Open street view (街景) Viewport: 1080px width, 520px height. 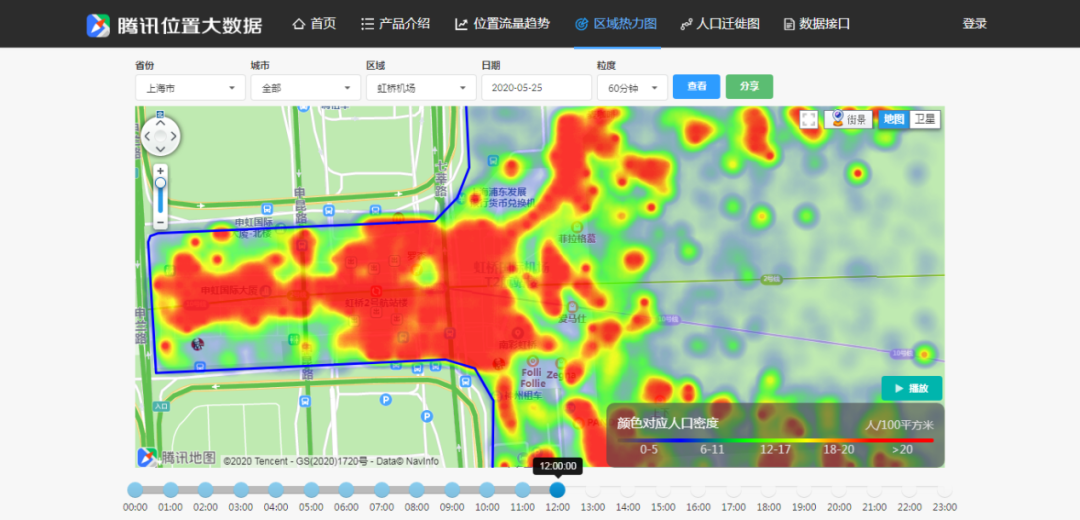(x=849, y=119)
